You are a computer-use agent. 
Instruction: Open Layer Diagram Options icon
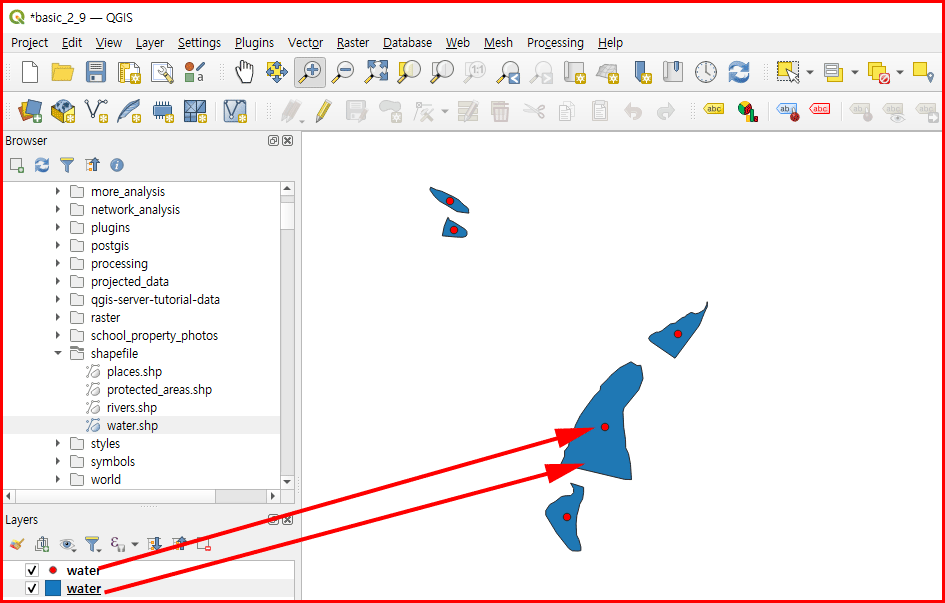747,111
